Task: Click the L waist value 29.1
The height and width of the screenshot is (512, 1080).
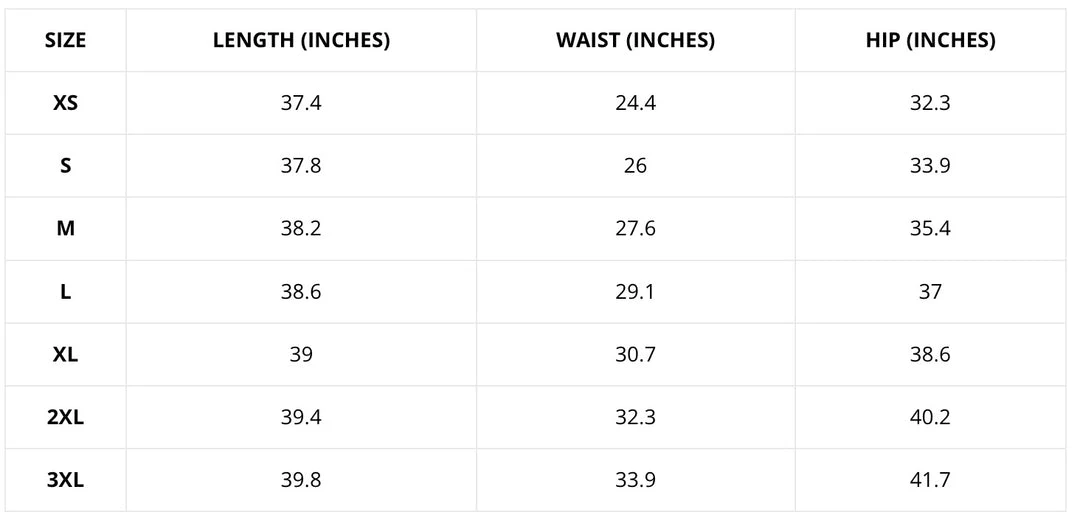Action: point(635,292)
